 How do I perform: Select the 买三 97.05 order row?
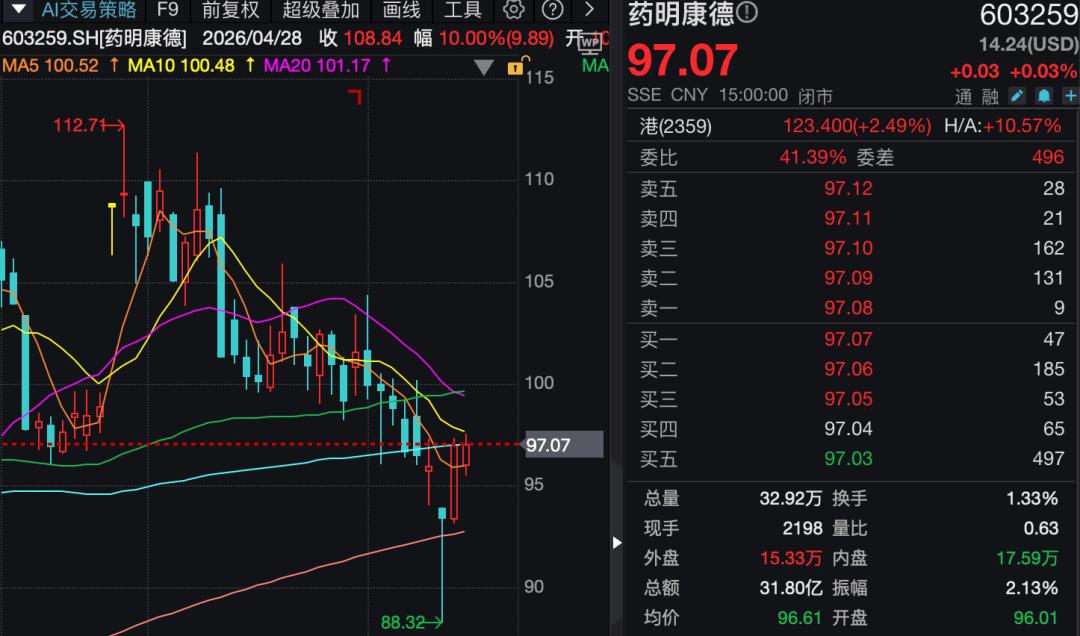click(x=851, y=399)
